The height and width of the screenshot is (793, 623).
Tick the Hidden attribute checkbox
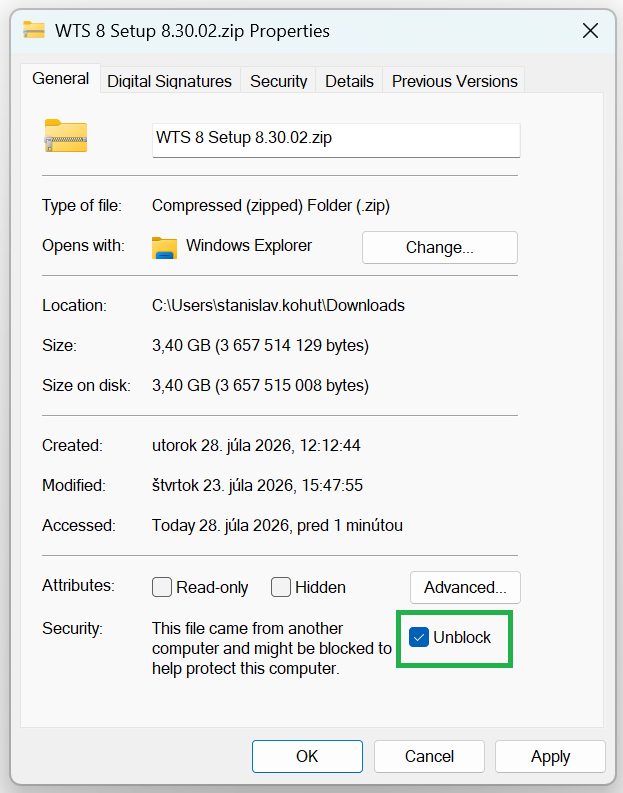[281, 587]
